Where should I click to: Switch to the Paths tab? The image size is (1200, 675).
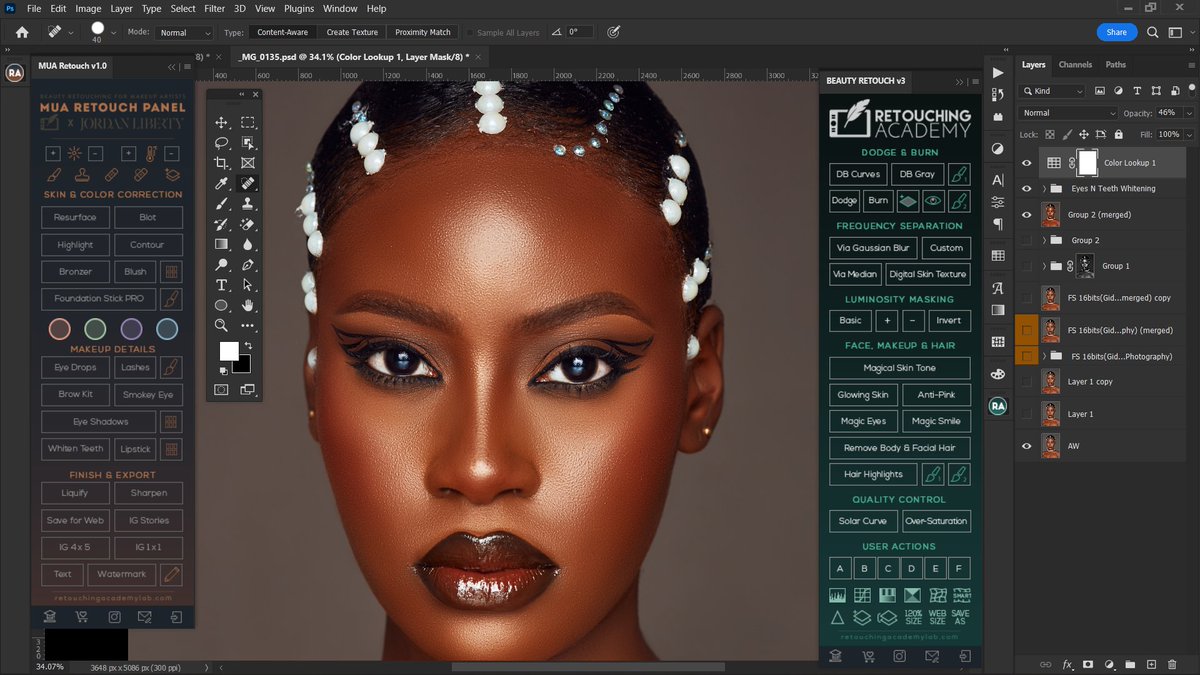tap(1116, 65)
